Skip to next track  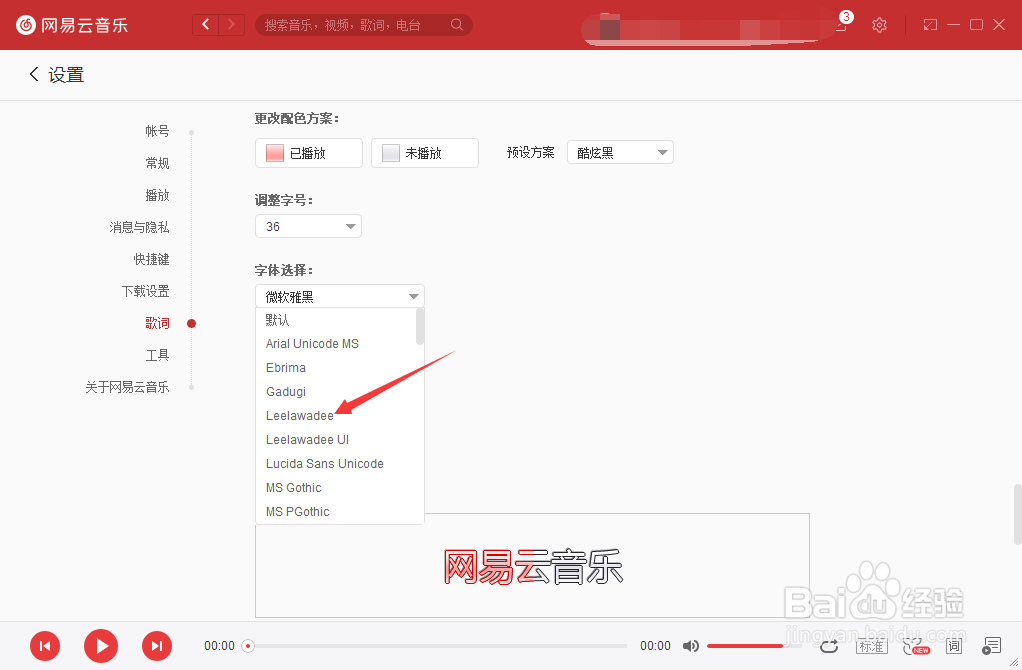(x=157, y=646)
